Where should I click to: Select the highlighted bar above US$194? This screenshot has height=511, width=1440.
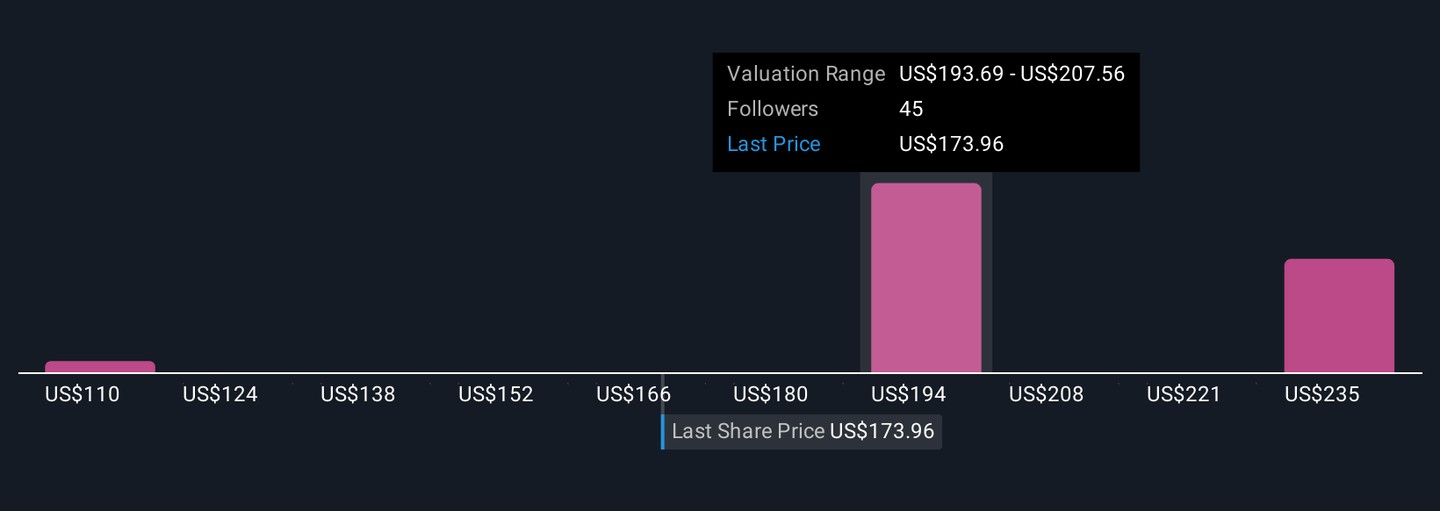pos(926,277)
